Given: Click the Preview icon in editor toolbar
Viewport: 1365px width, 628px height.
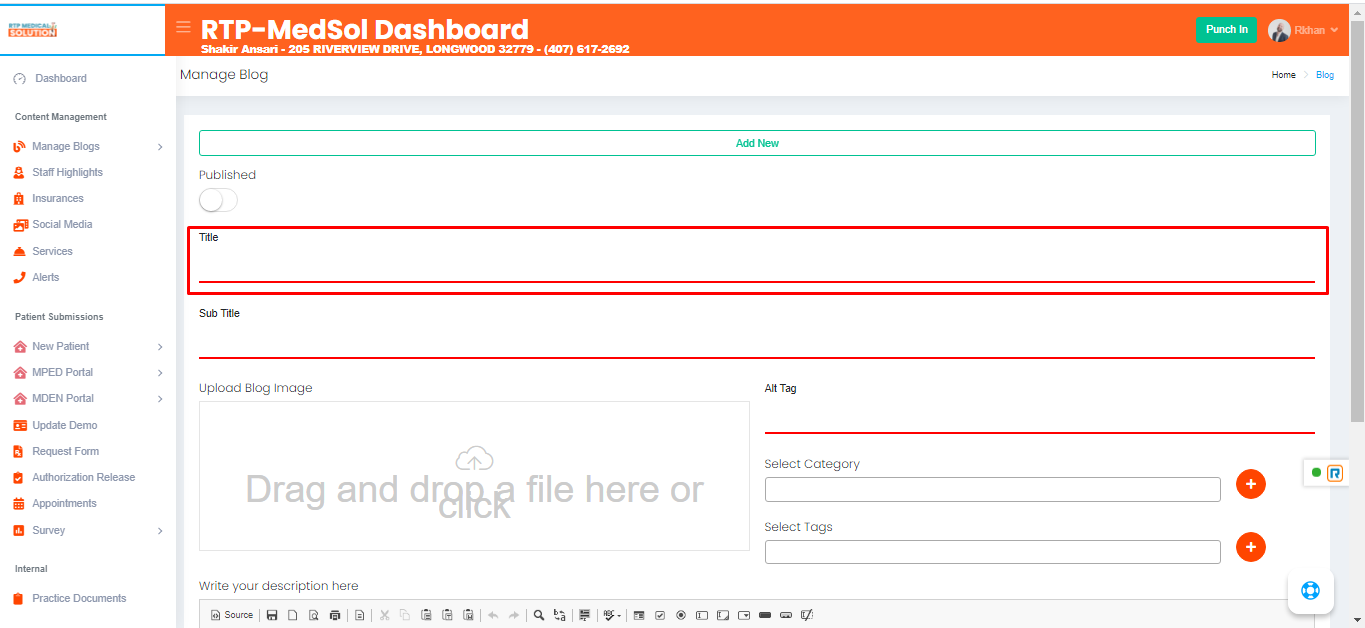Looking at the screenshot, I should pos(313,615).
